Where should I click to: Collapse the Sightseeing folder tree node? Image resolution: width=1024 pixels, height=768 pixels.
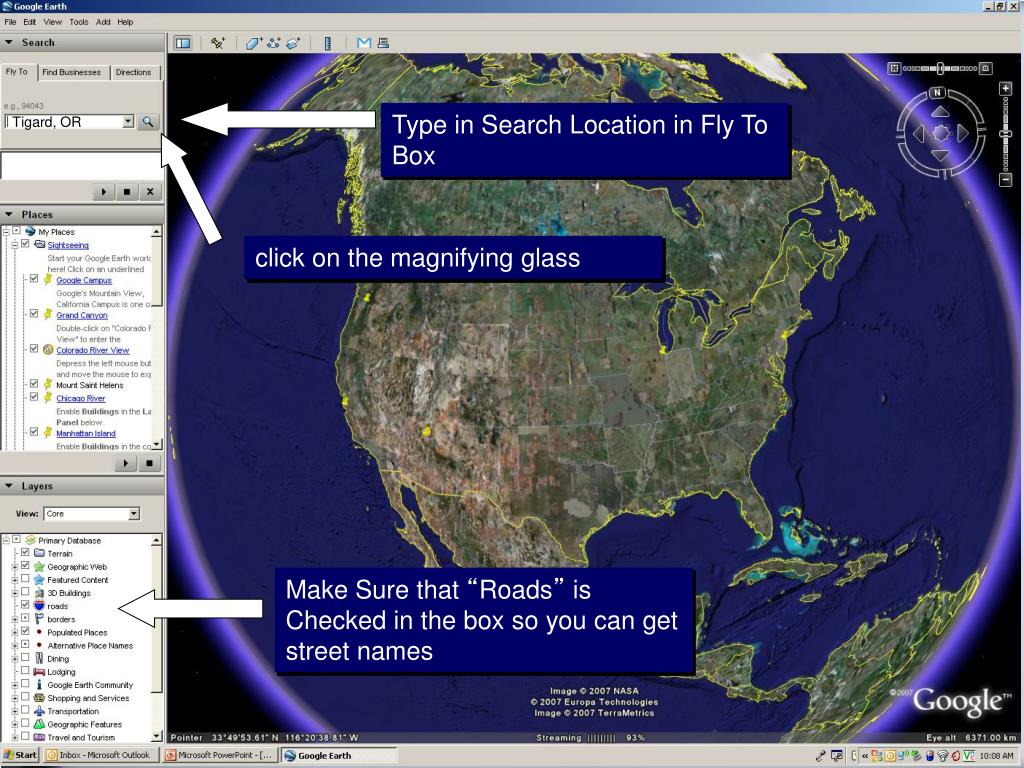click(14, 245)
